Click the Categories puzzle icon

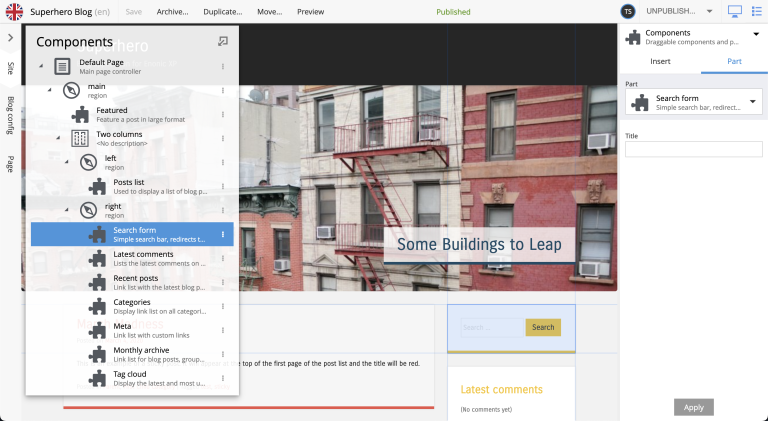[x=97, y=306]
